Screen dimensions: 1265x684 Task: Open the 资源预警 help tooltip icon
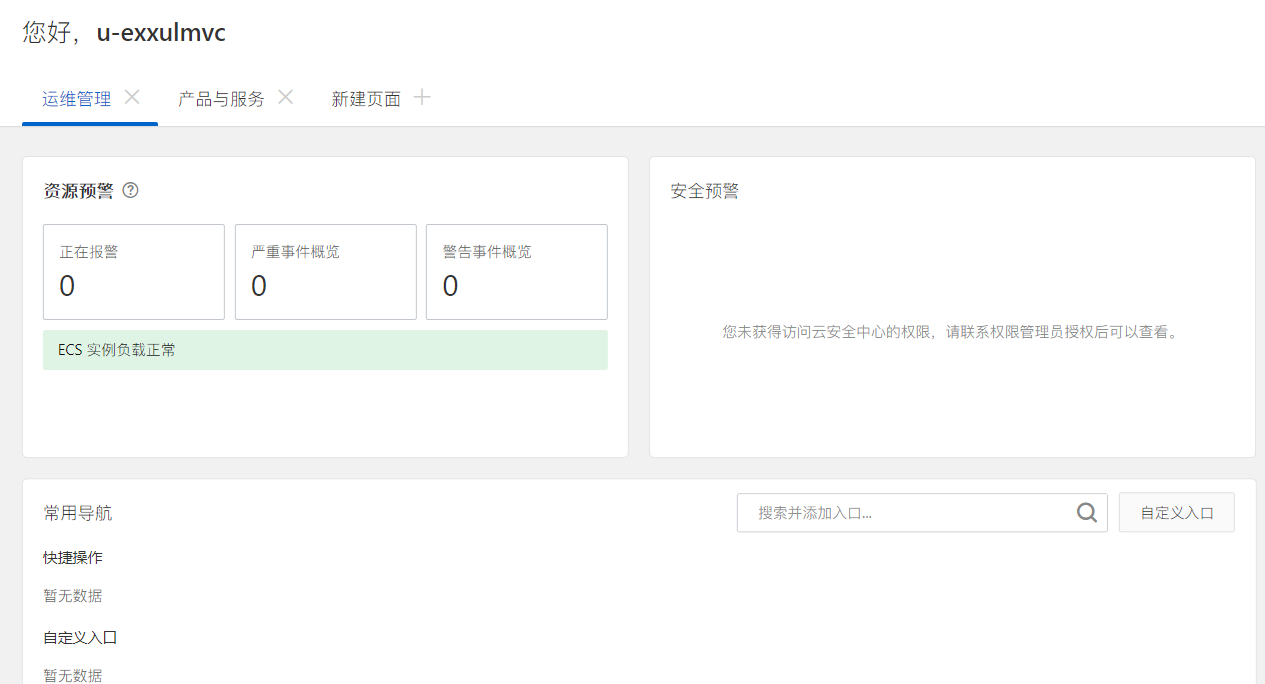(x=131, y=190)
